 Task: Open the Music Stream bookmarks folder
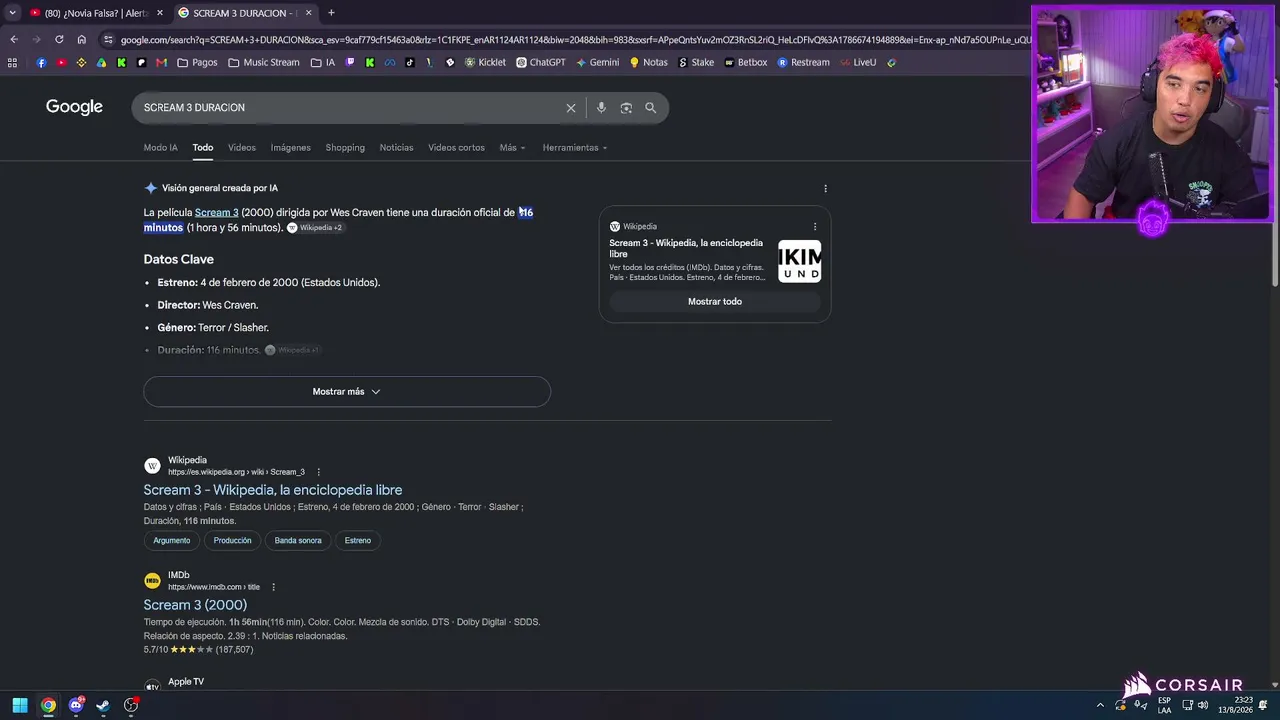tap(264, 62)
